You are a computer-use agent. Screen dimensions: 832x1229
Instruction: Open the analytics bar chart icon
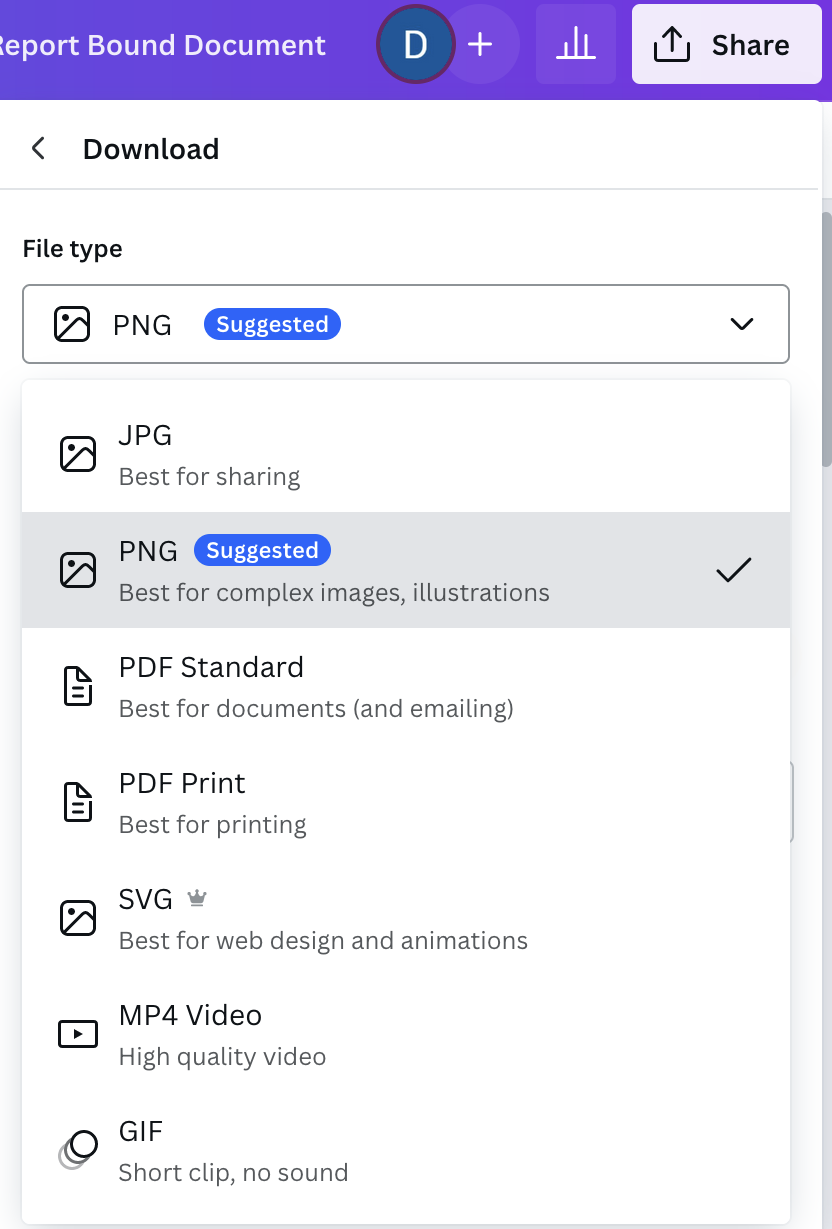(x=575, y=44)
